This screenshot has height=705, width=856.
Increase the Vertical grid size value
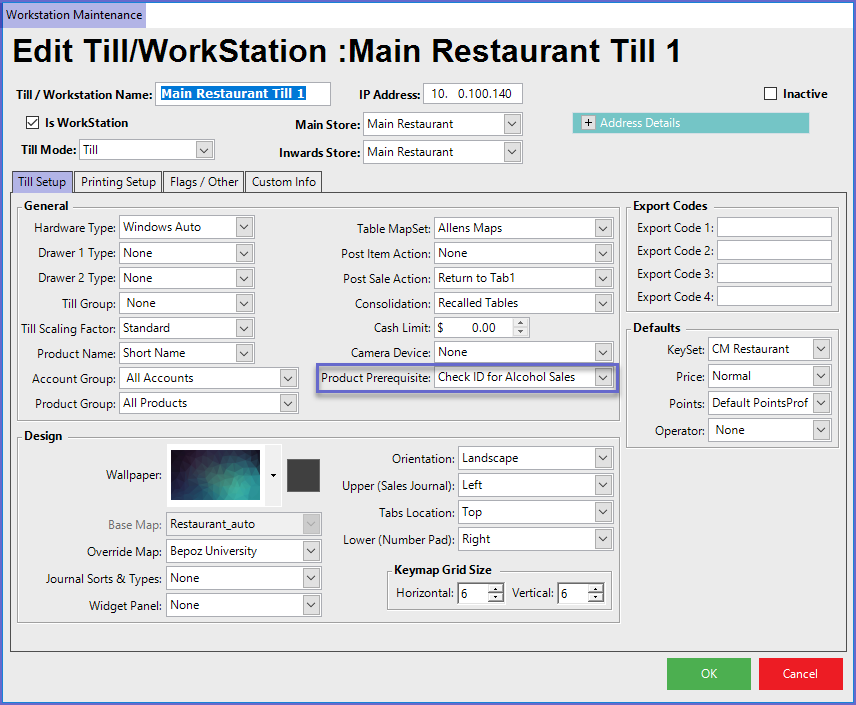[x=596, y=589]
